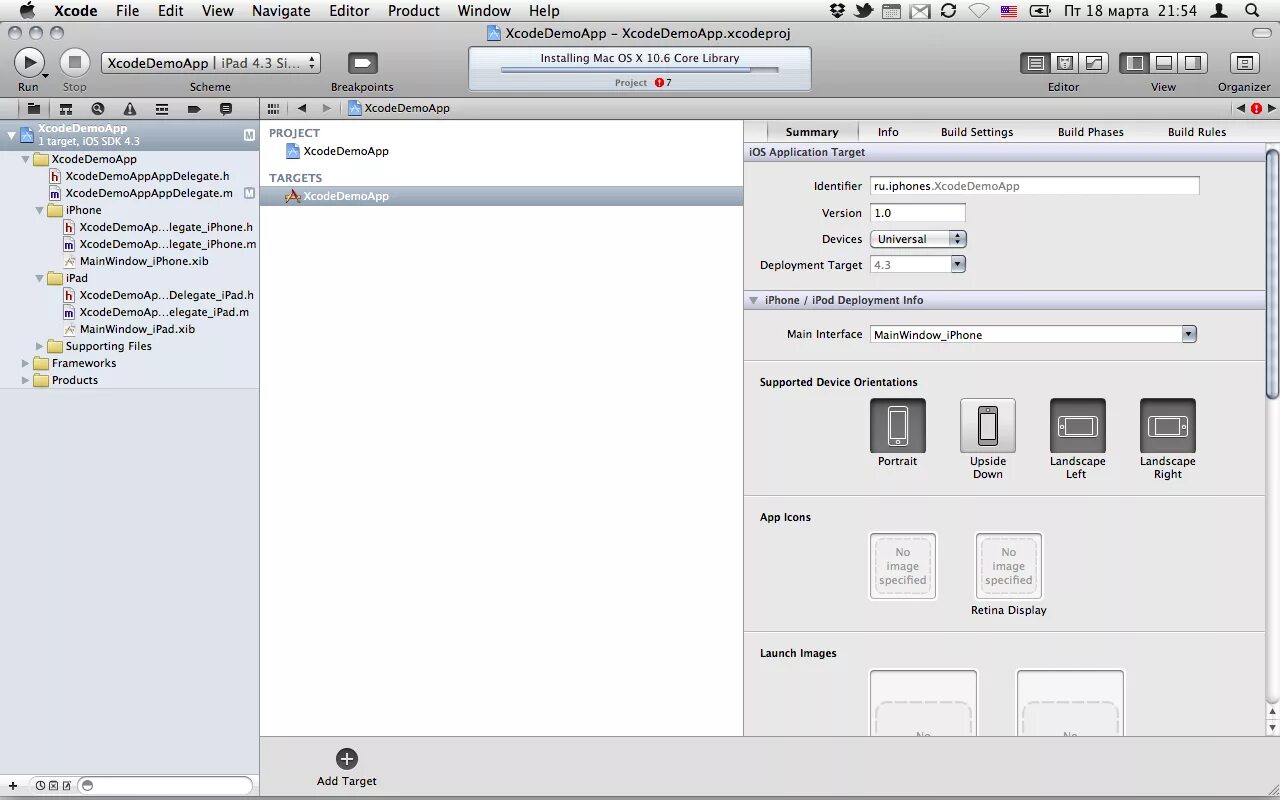Image resolution: width=1280 pixels, height=800 pixels.
Task: Toggle the Debug area view button
Action: click(x=1164, y=63)
